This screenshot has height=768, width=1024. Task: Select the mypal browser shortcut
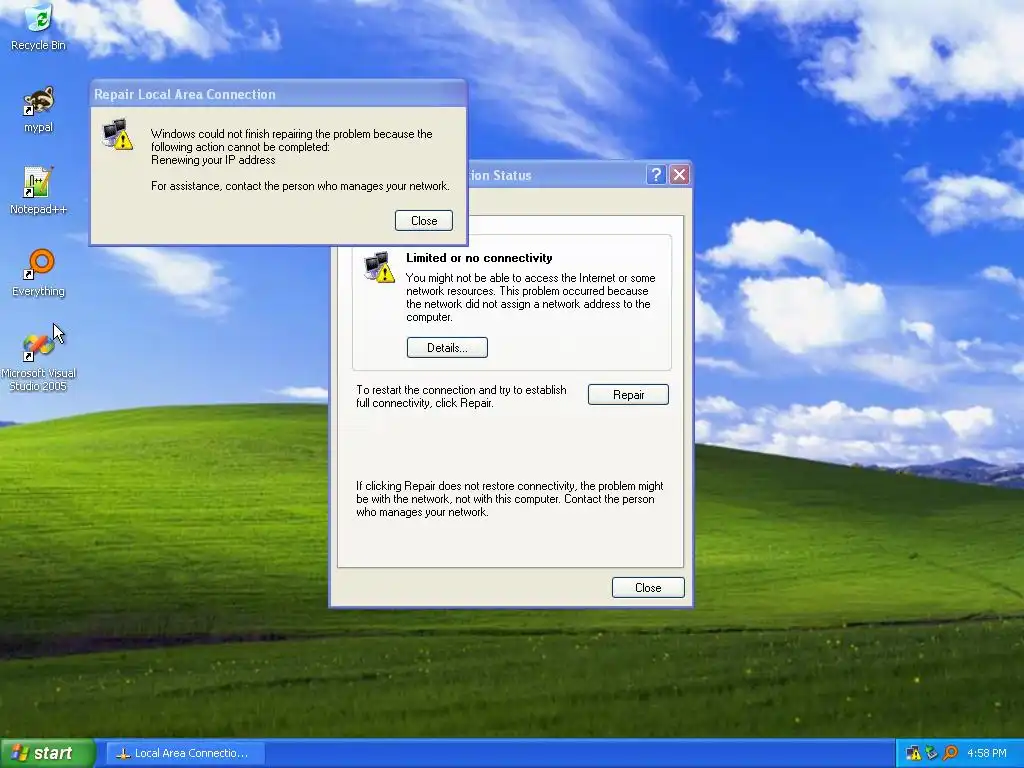(39, 109)
